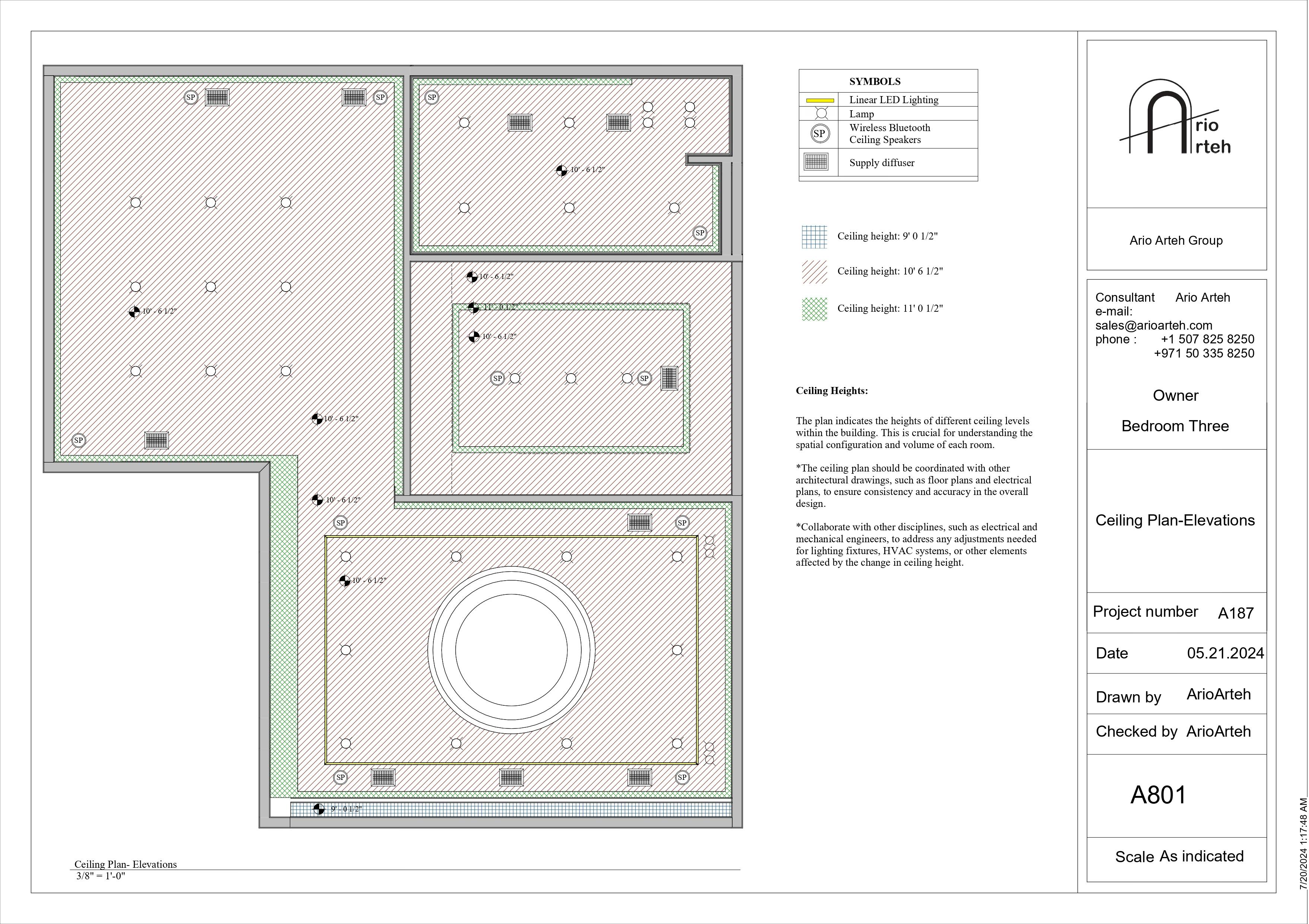Click the 'Scale As indicated' text
Viewport: 1309px width, 924px height.
click(x=1179, y=856)
